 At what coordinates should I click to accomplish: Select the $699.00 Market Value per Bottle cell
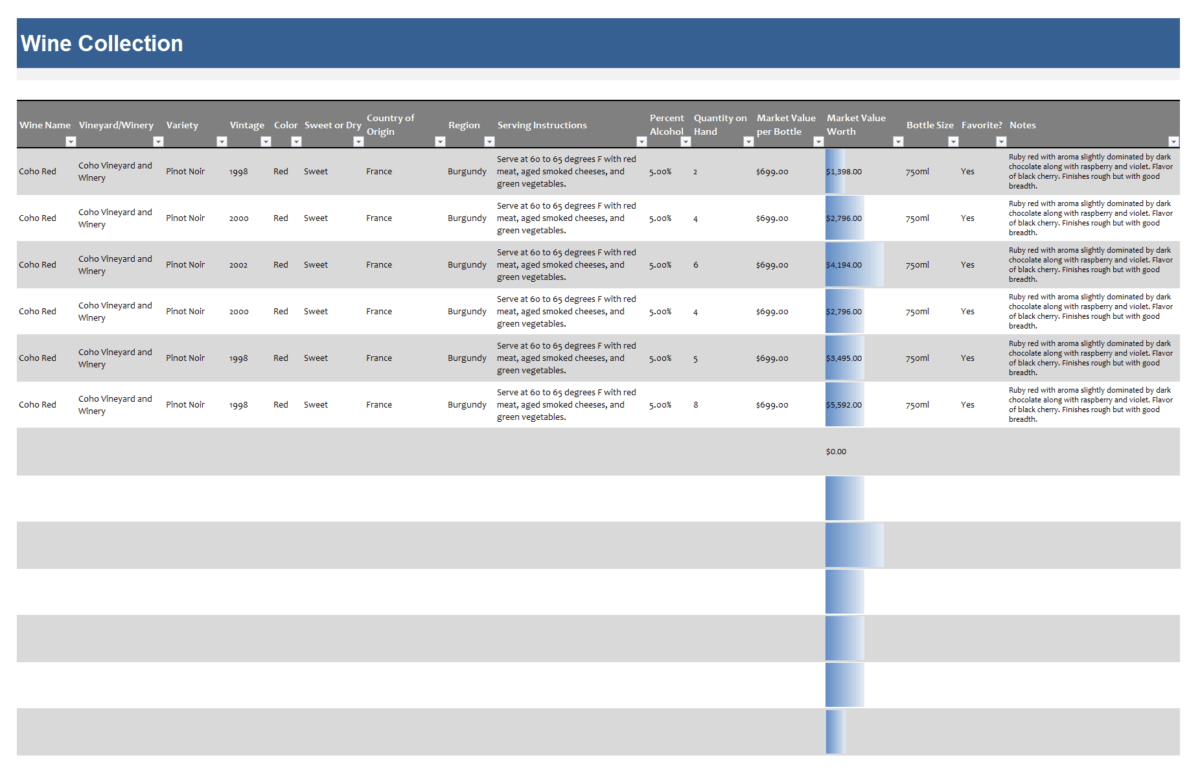point(771,171)
